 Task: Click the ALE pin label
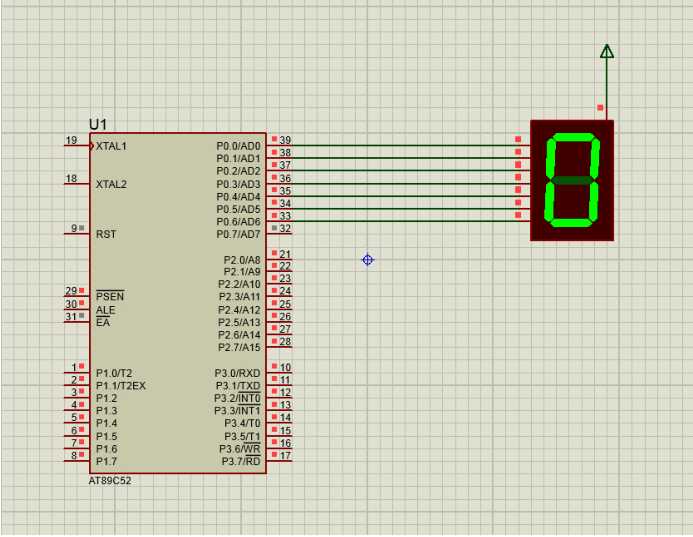click(106, 310)
